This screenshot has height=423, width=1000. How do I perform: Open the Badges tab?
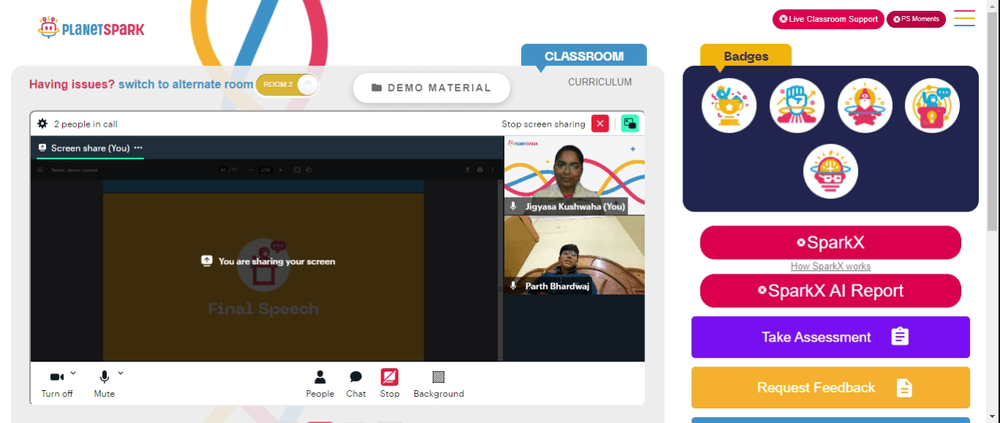pyautogui.click(x=746, y=56)
